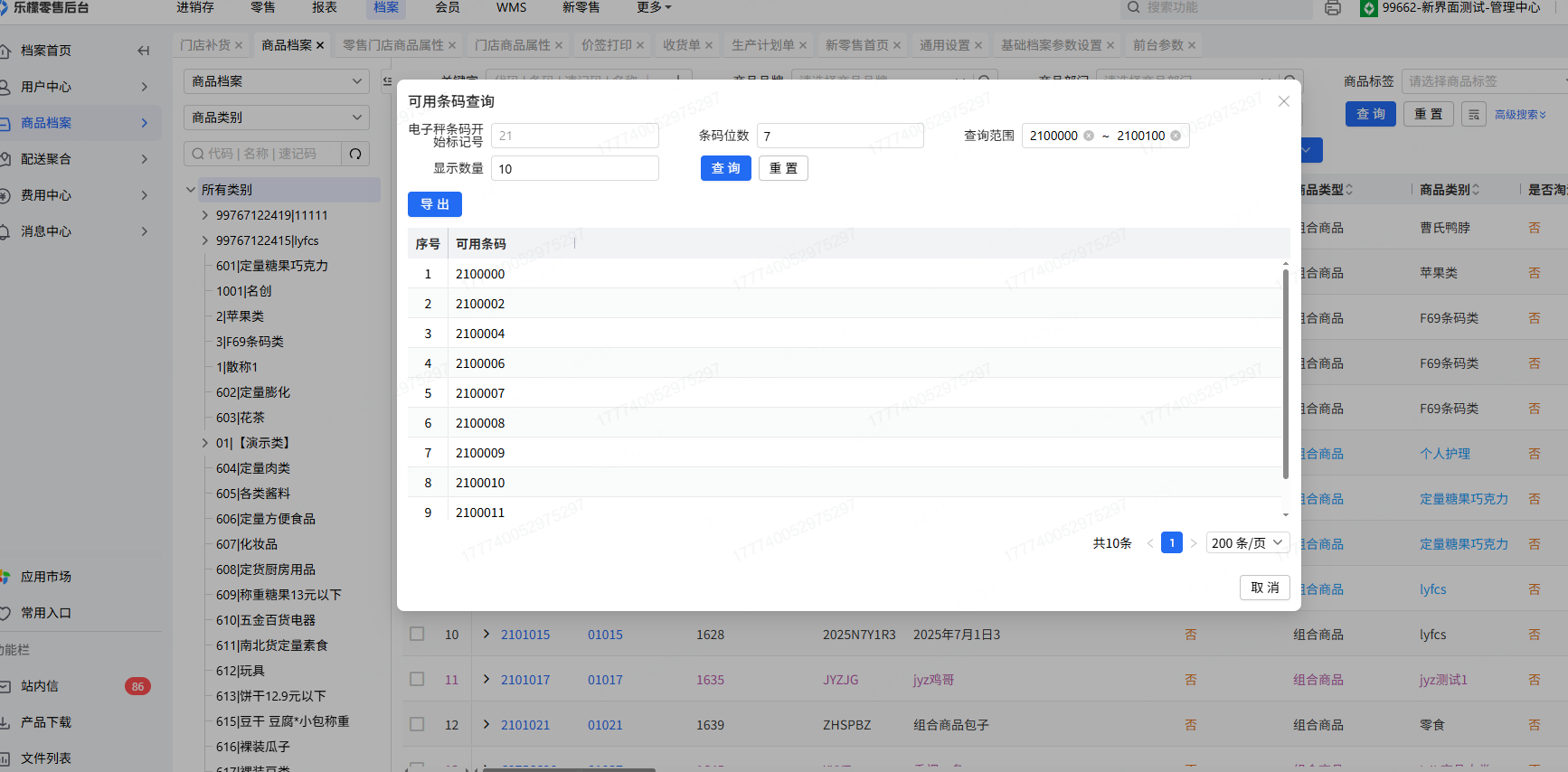Screen dimensions: 1568x772
Task: Switch to the 价签打印 tab
Action: pyautogui.click(x=606, y=45)
